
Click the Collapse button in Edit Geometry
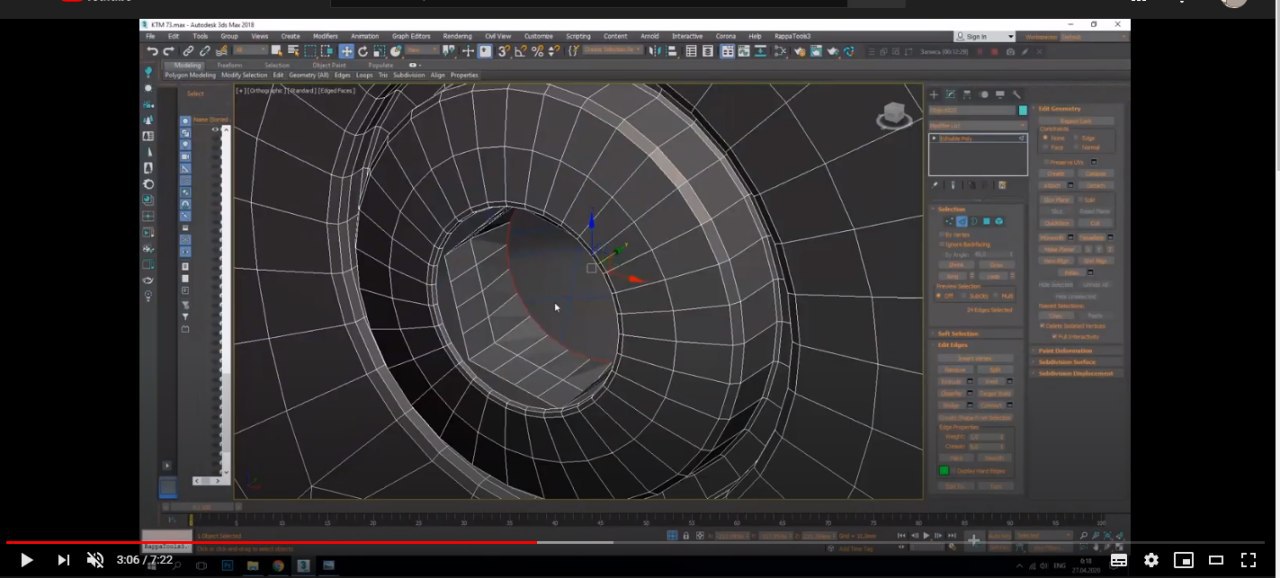(x=1097, y=173)
